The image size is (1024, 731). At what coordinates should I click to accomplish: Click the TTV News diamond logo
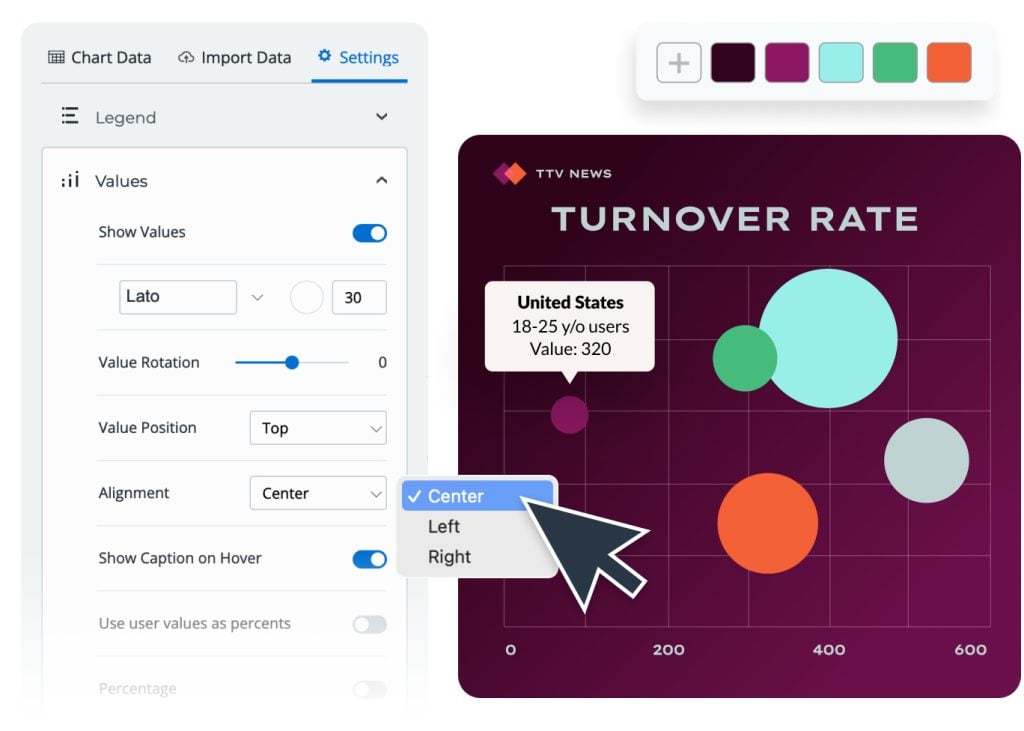[510, 172]
